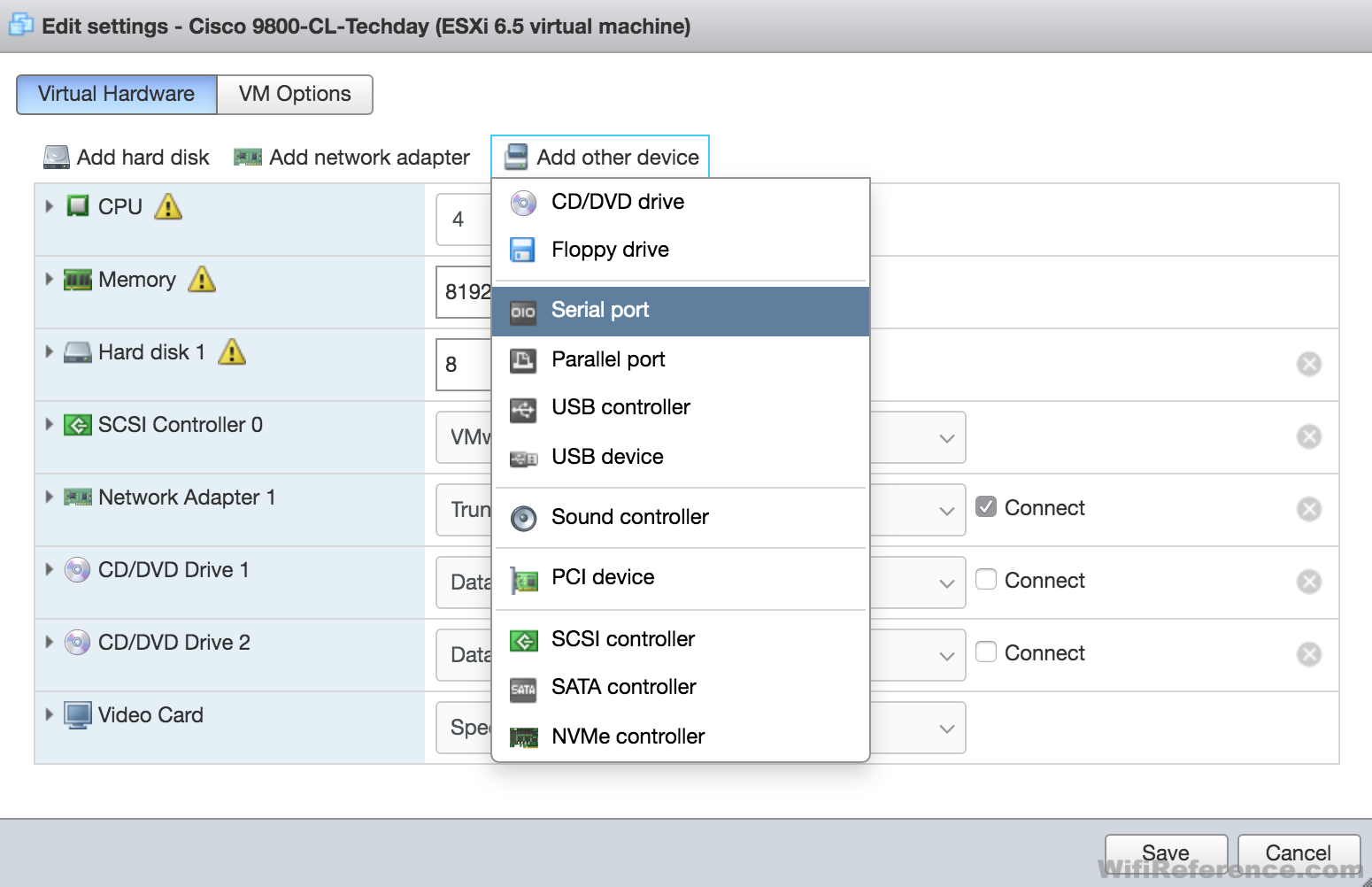Click the CD/DVD Drive 2 disc icon
1372x887 pixels.
click(78, 643)
